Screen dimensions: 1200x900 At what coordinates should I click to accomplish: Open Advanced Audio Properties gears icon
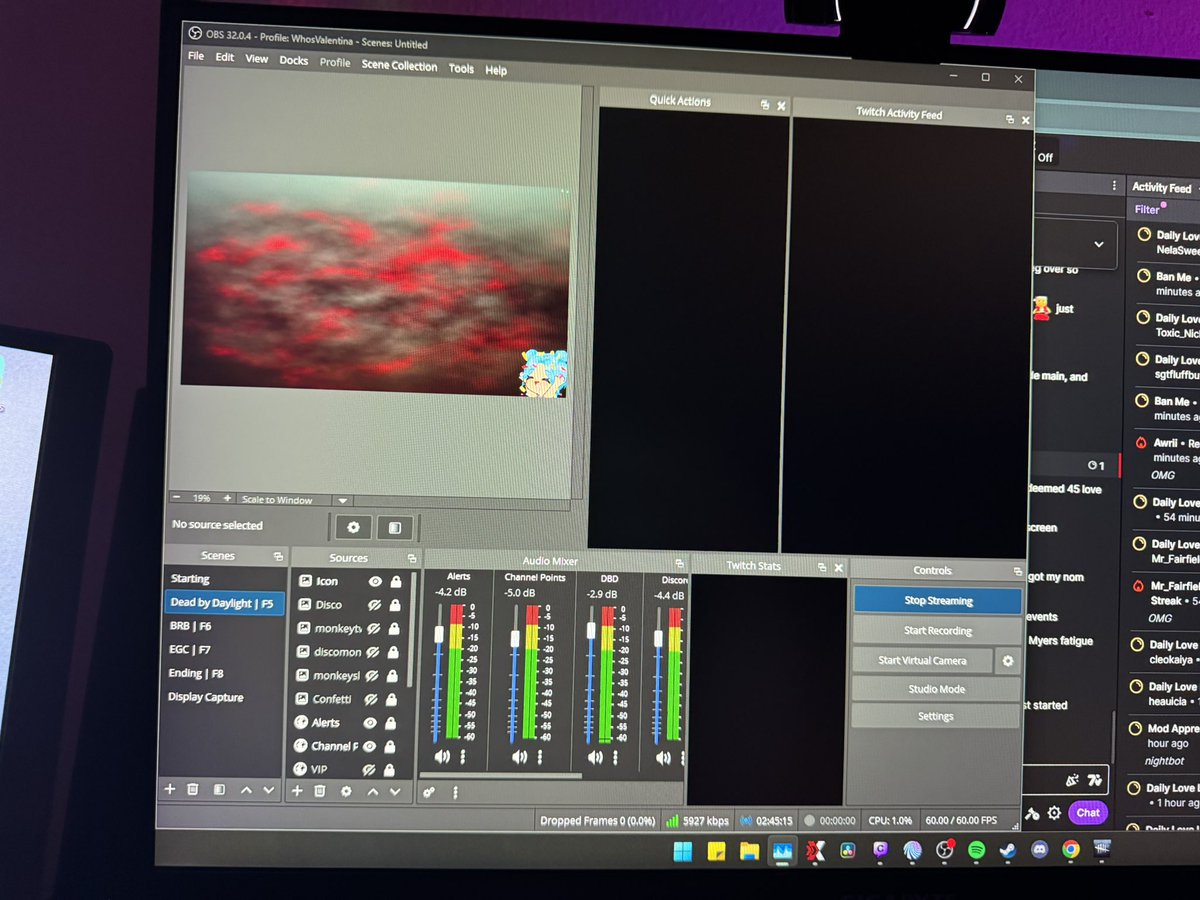pyautogui.click(x=429, y=792)
